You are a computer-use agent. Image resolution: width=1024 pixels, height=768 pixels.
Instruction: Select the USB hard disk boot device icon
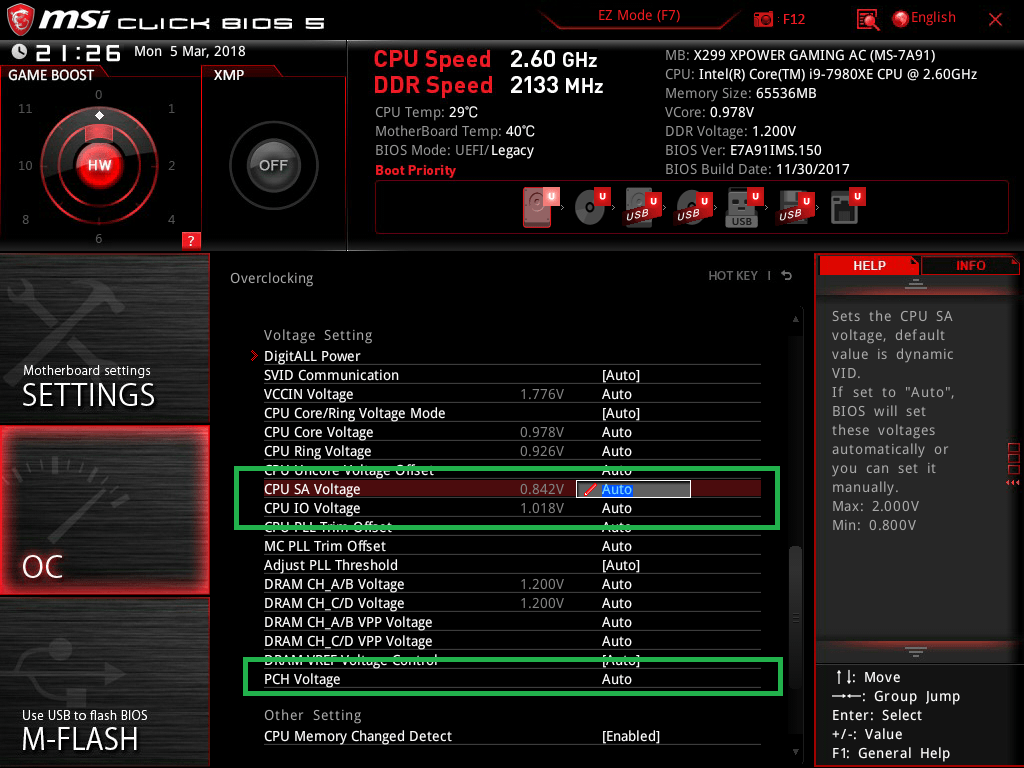click(640, 207)
